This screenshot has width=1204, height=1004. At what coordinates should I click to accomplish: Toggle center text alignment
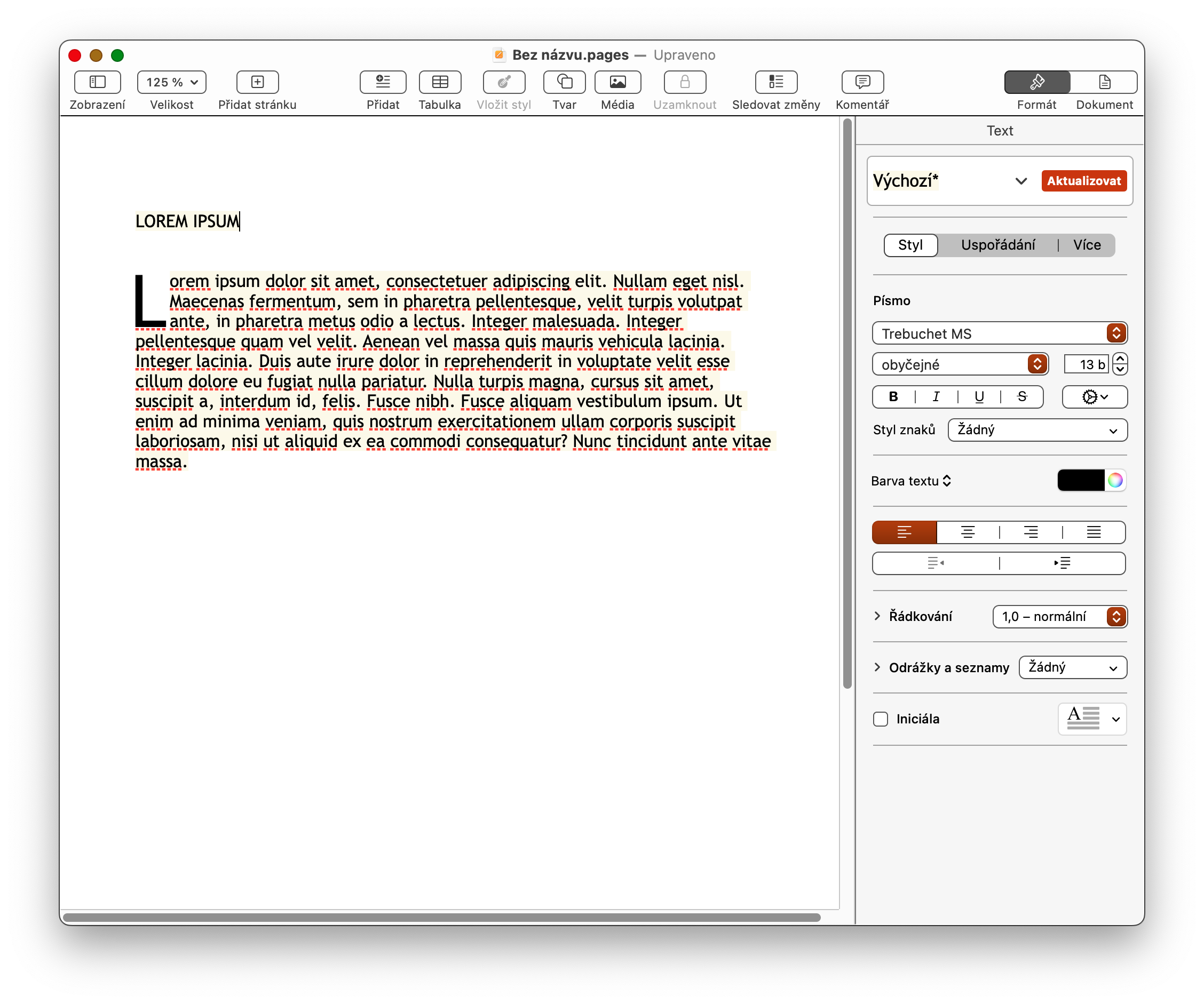tap(968, 532)
